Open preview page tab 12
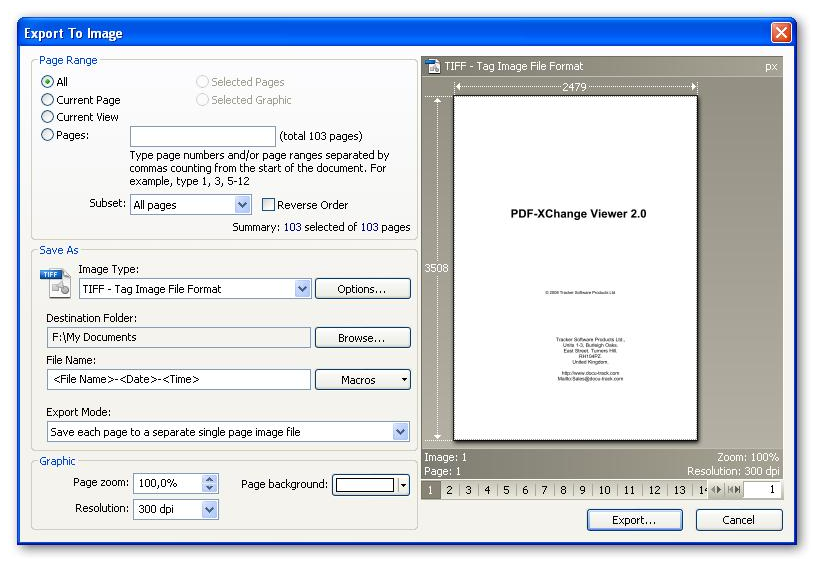819x567 pixels. (x=654, y=490)
